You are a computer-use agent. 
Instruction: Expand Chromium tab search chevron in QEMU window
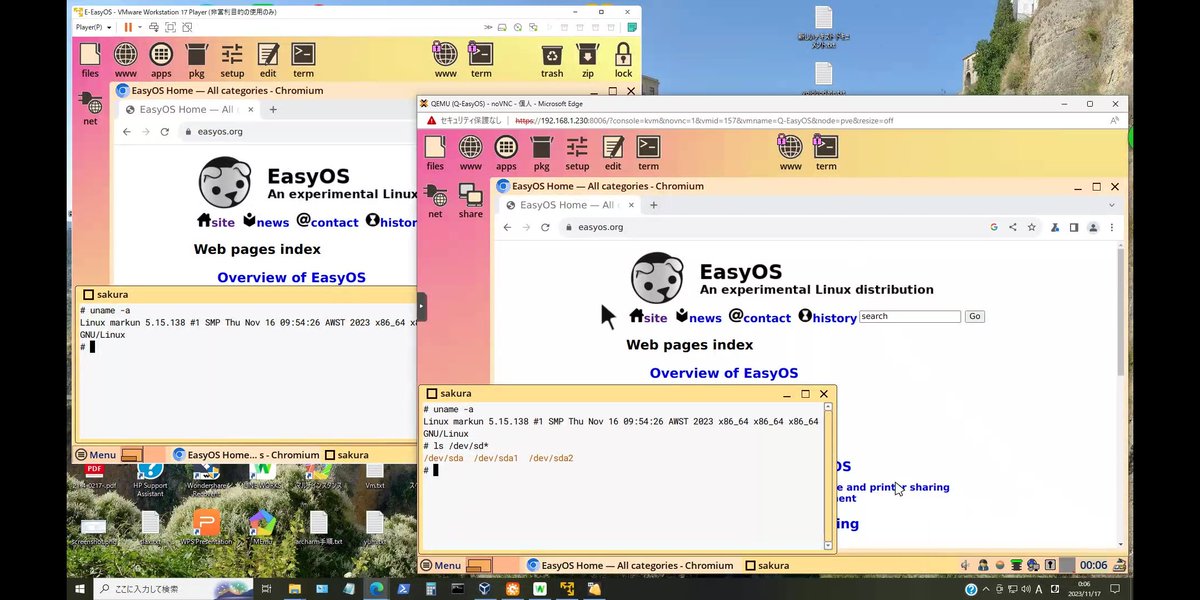(1111, 205)
